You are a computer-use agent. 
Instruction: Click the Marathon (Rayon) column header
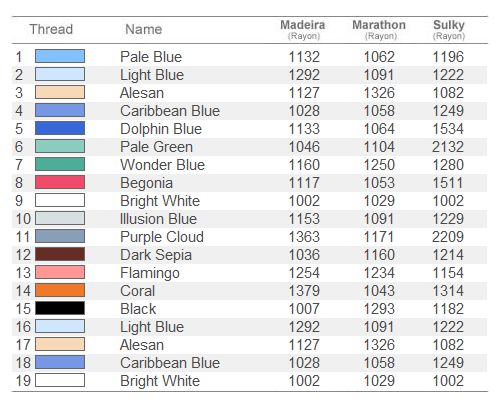click(379, 29)
